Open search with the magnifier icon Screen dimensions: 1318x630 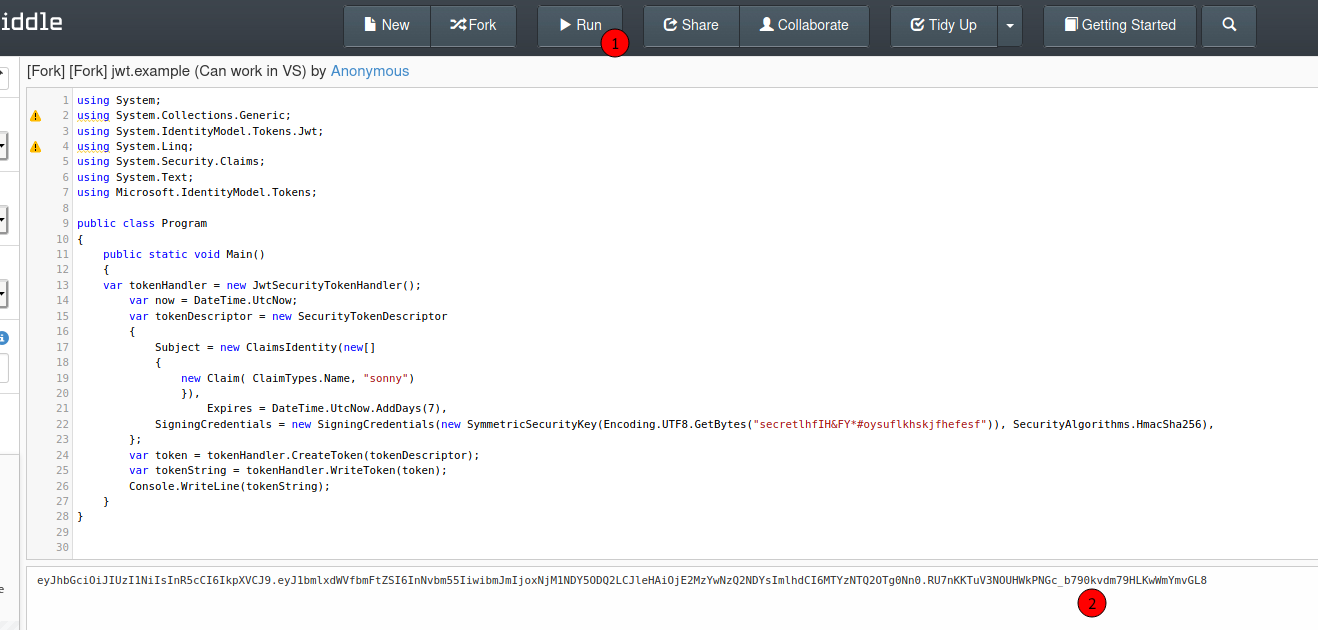click(1230, 25)
